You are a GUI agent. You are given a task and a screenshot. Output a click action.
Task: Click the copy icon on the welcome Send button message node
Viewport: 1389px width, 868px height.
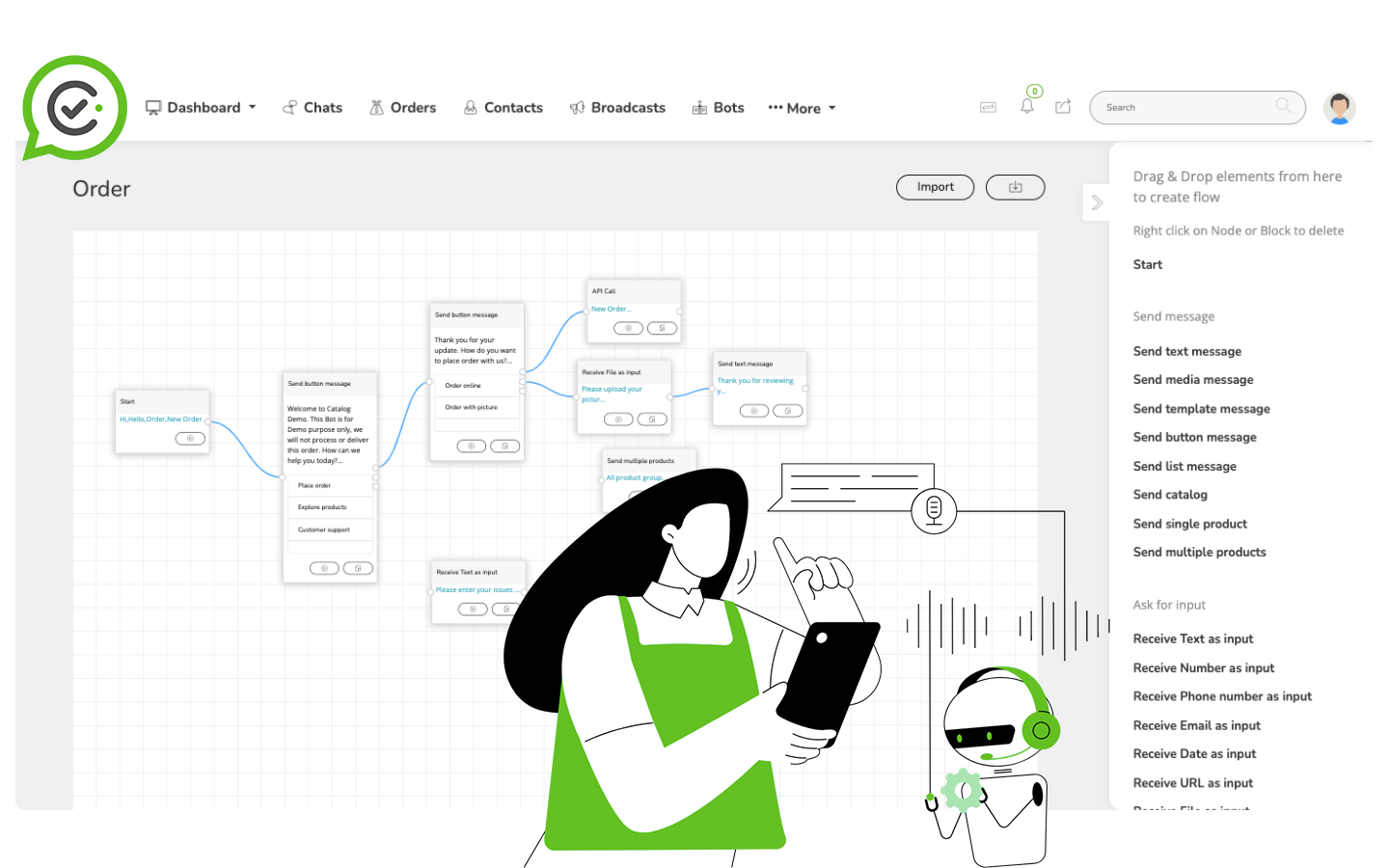click(x=358, y=568)
